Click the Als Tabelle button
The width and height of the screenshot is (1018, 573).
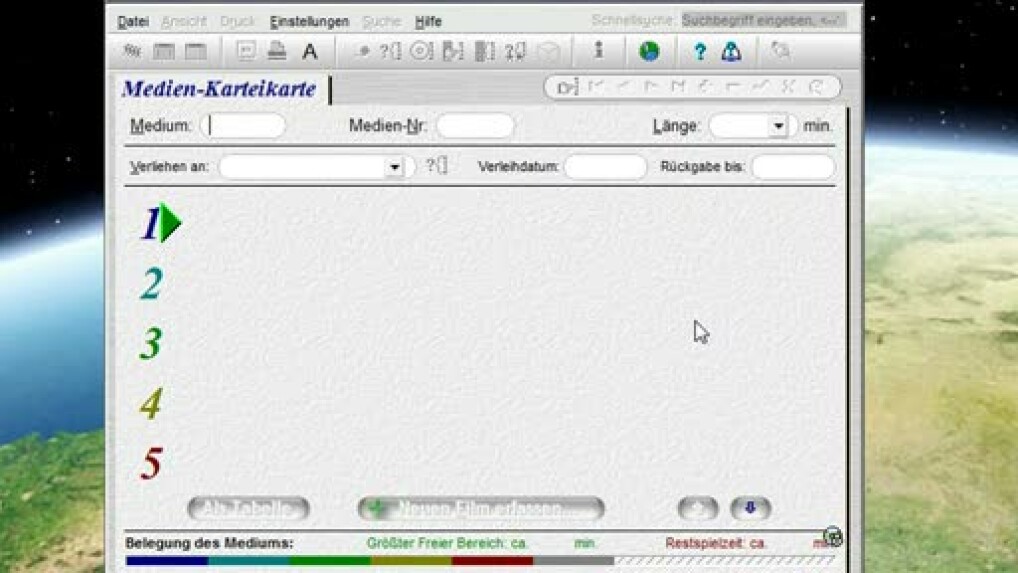tap(248, 509)
